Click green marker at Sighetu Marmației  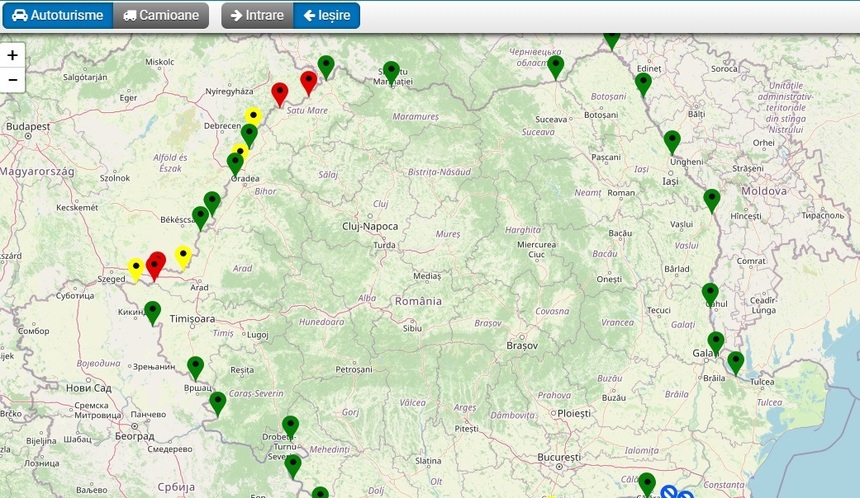(x=391, y=71)
